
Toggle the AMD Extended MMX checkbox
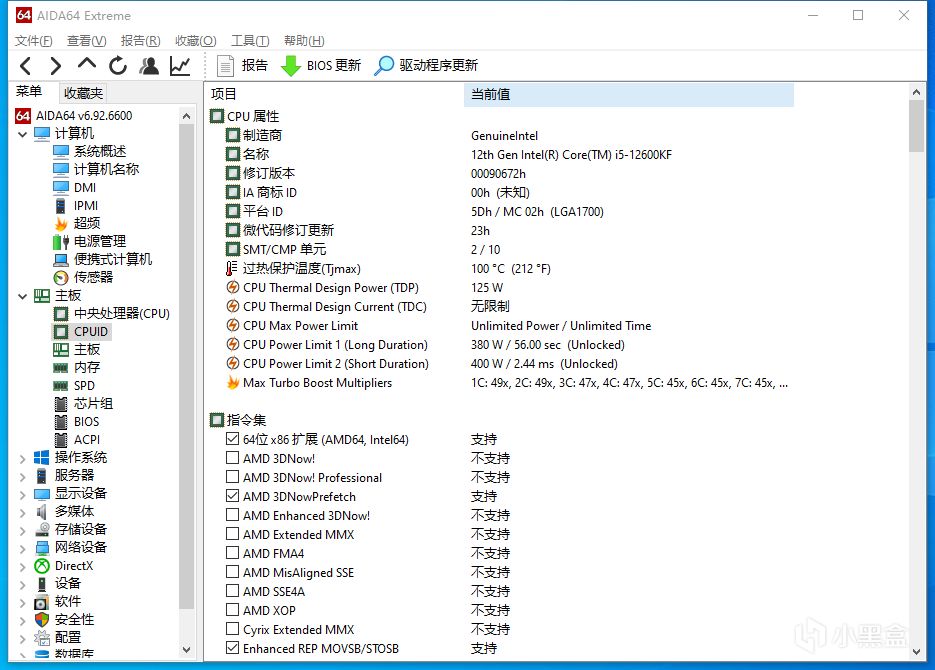tap(233, 534)
